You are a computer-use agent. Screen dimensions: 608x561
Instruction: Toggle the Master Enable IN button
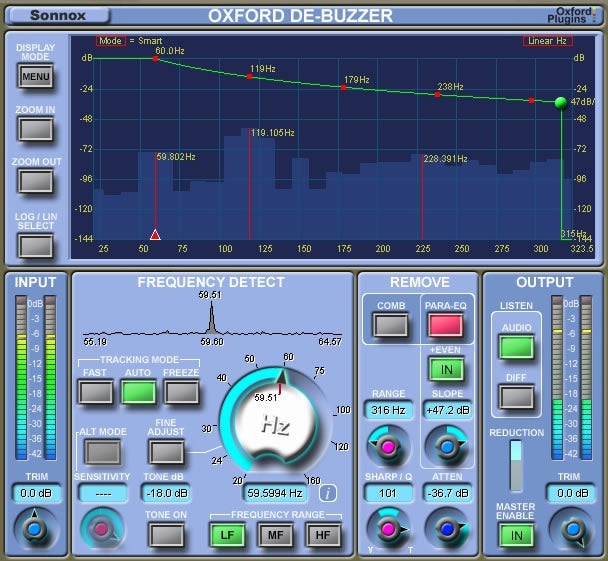coord(517,536)
